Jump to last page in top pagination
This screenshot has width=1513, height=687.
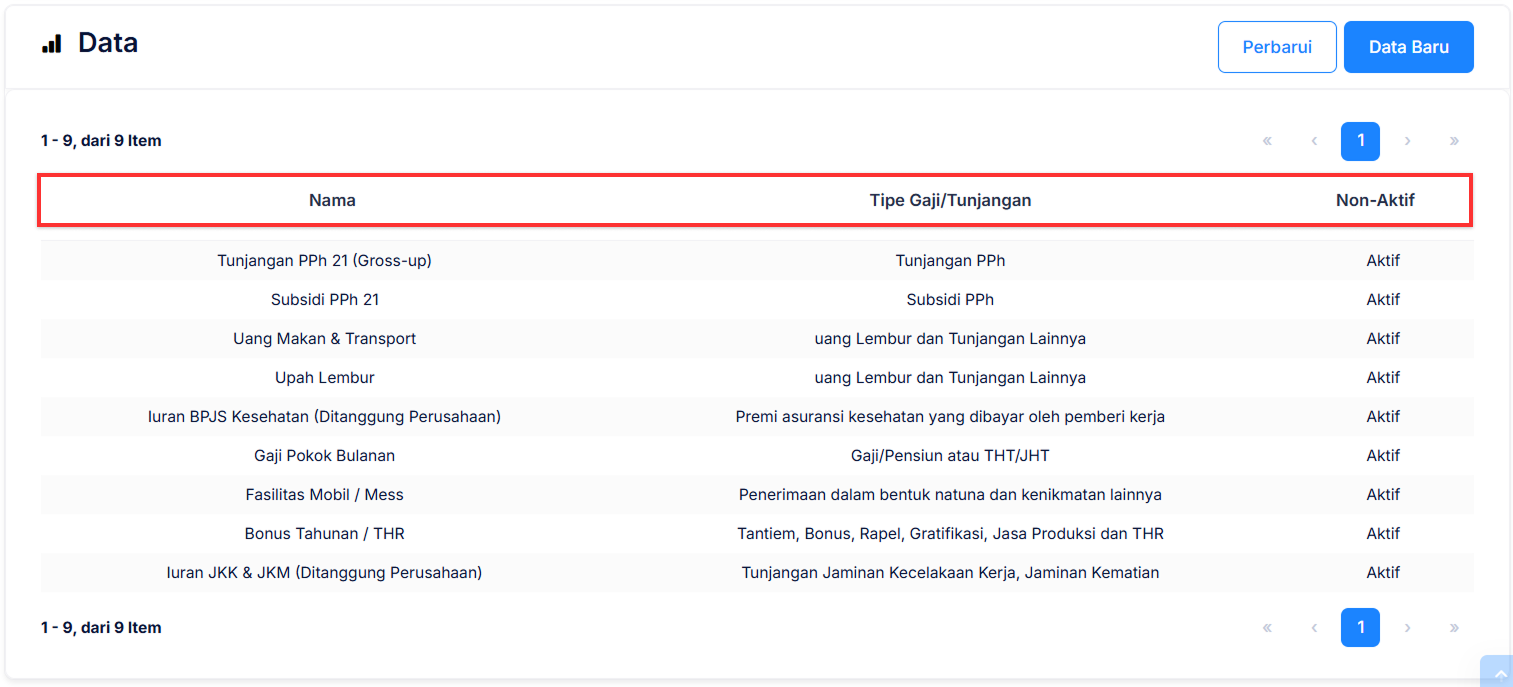[x=1454, y=141]
